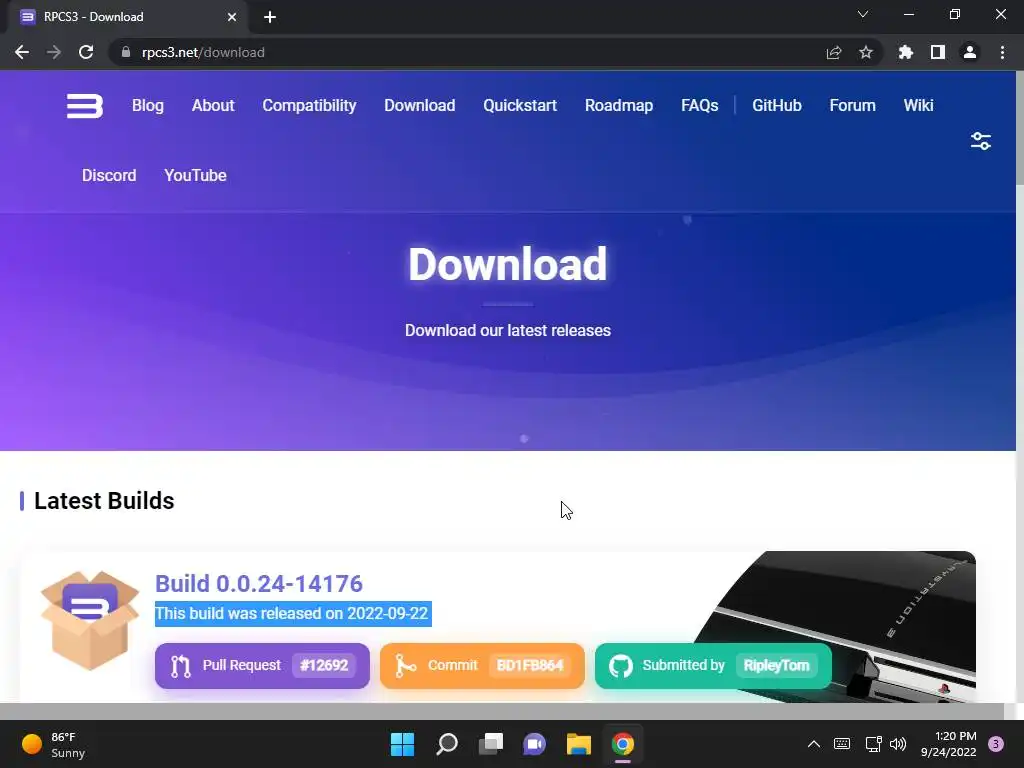Image resolution: width=1024 pixels, height=768 pixels.
Task: Click the Chrome taskbar icon
Action: pos(623,744)
